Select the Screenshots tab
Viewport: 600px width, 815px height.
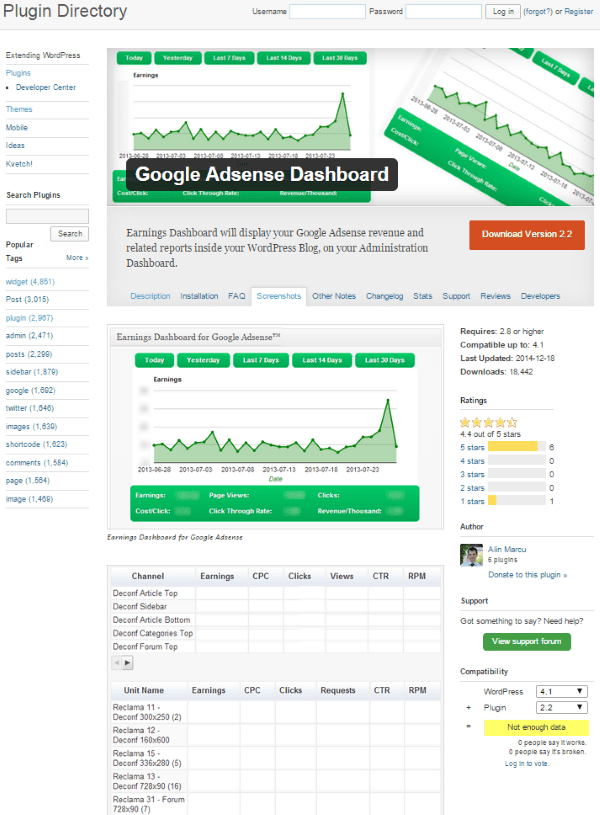coord(279,296)
